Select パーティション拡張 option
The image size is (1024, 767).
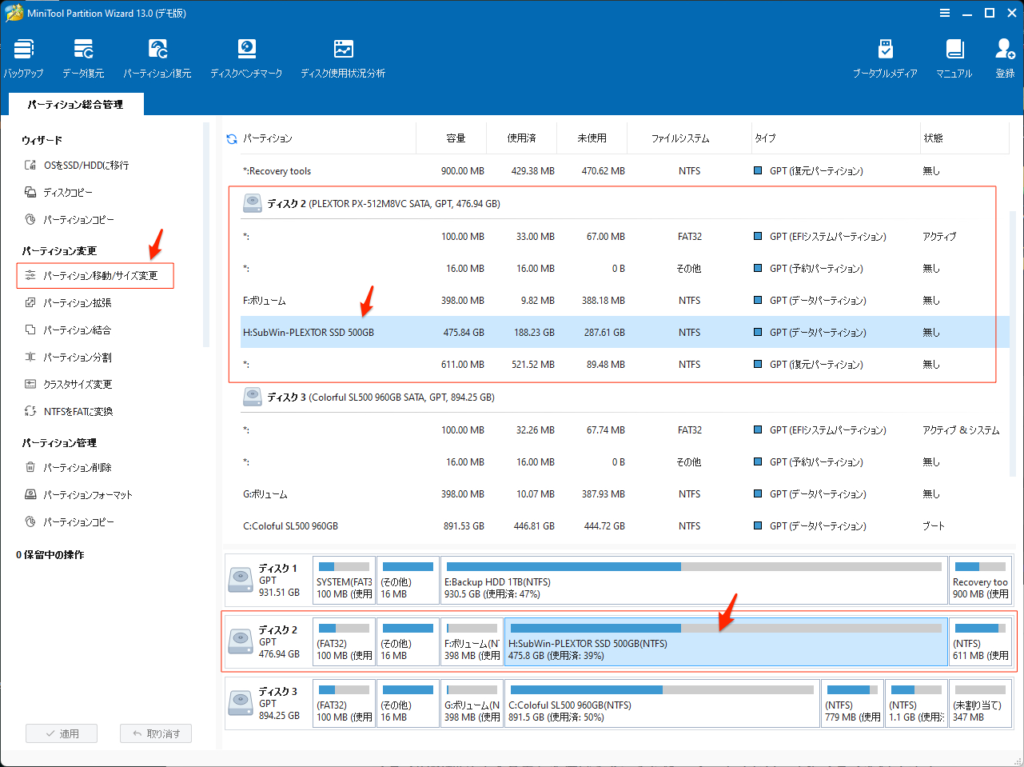pyautogui.click(x=77, y=302)
